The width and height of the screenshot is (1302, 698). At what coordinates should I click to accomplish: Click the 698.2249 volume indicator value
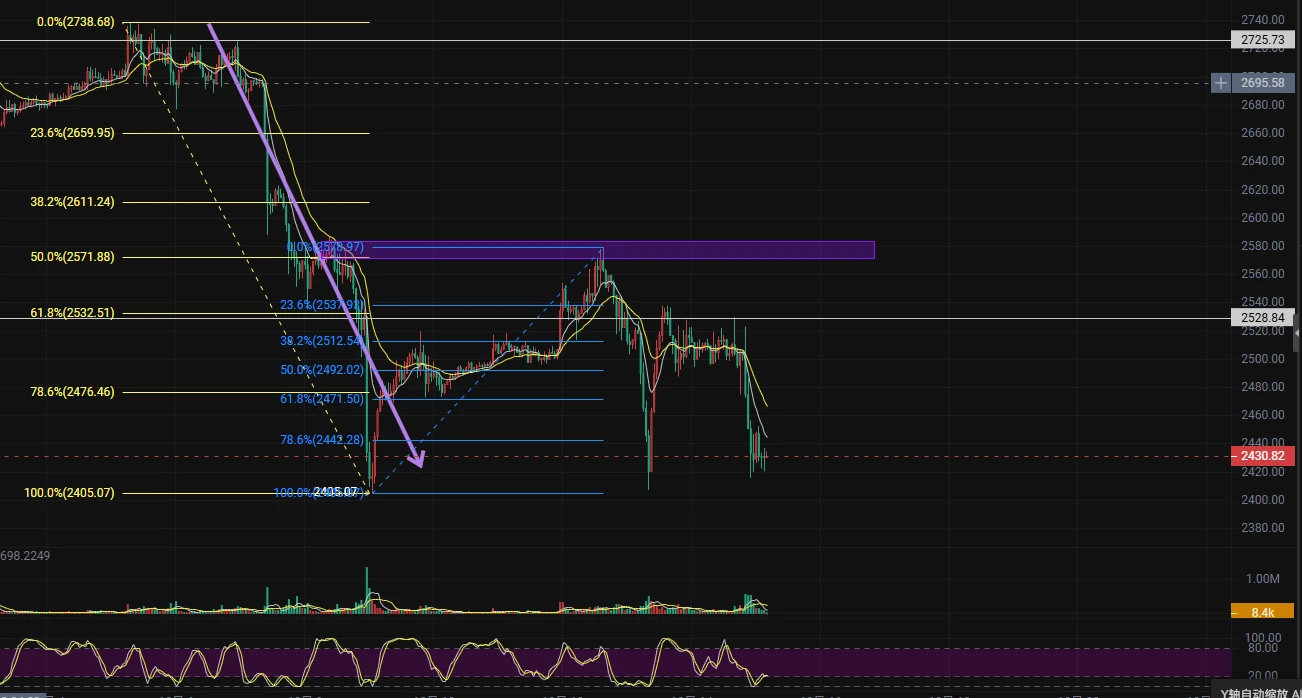(25, 554)
